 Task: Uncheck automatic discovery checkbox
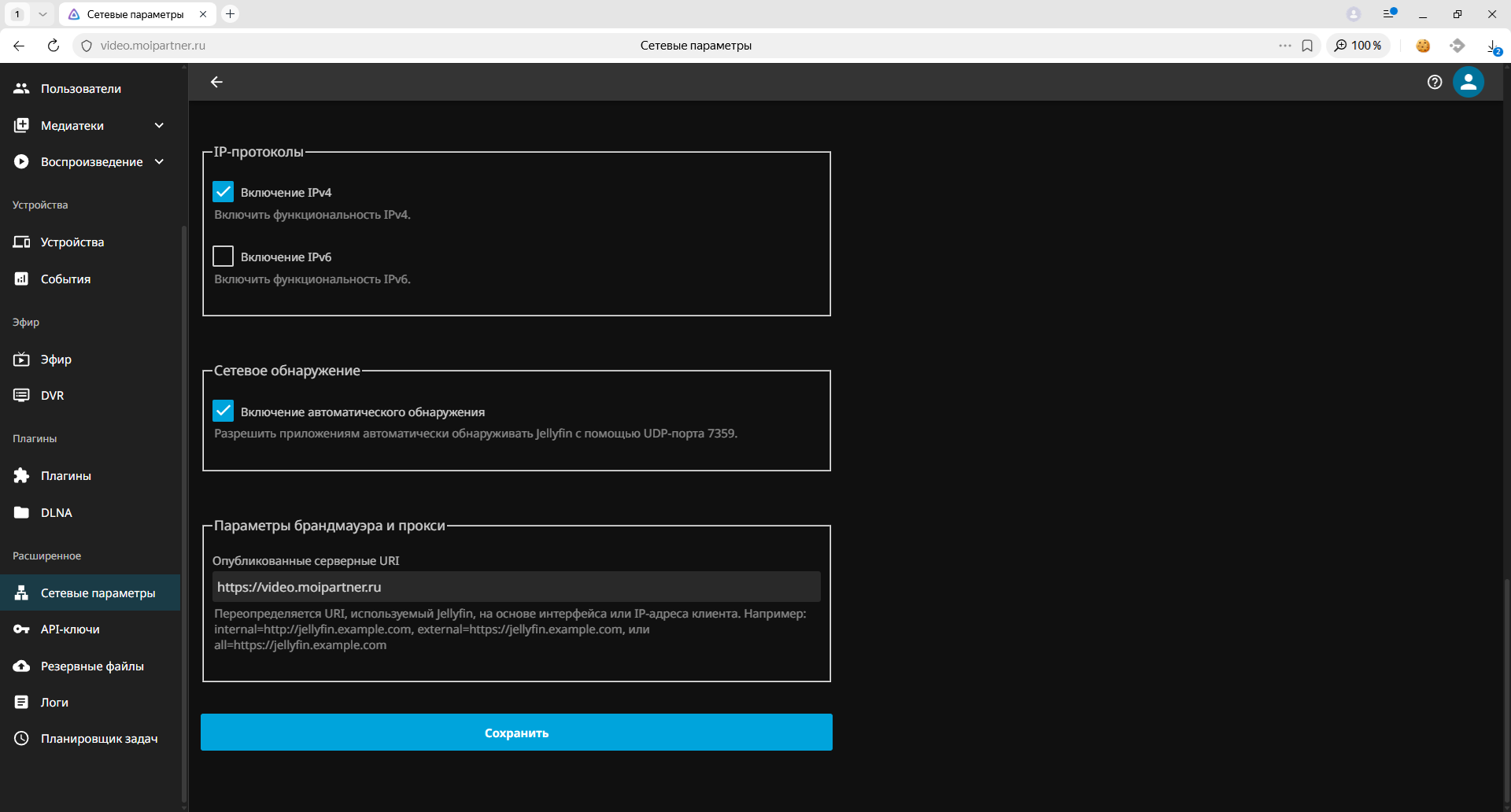[224, 412]
